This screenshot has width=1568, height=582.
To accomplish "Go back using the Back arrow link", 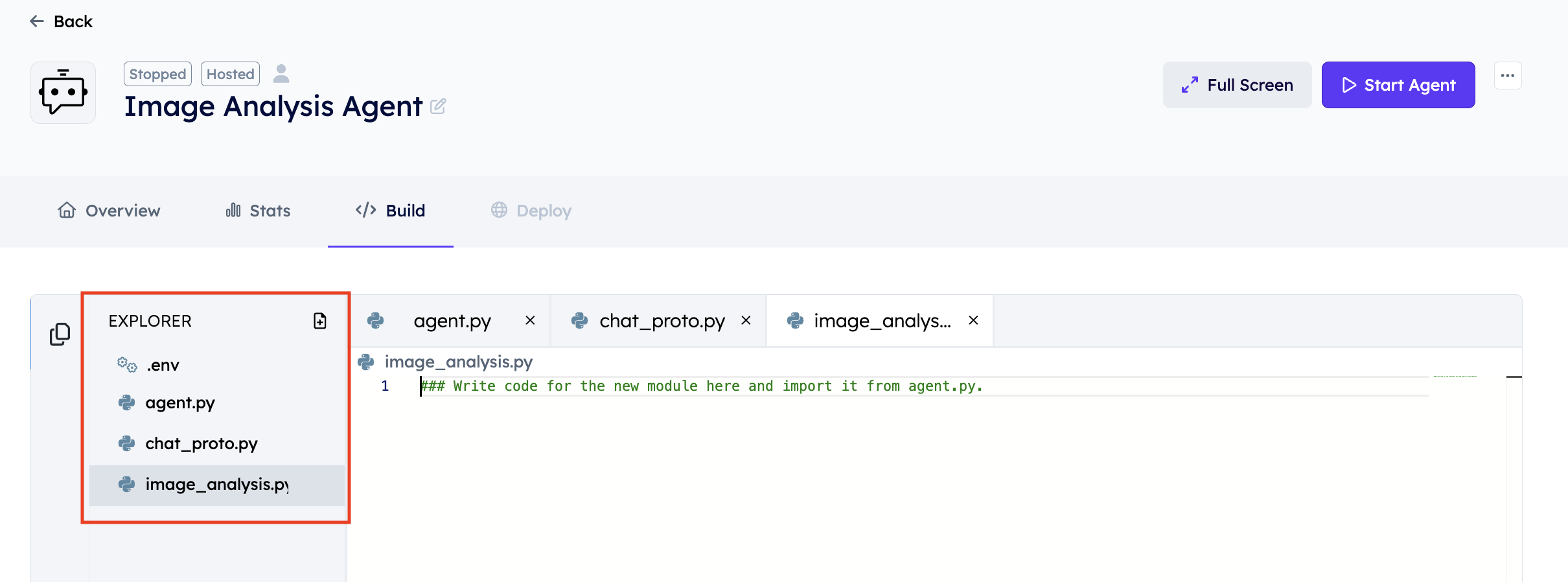I will click(61, 21).
